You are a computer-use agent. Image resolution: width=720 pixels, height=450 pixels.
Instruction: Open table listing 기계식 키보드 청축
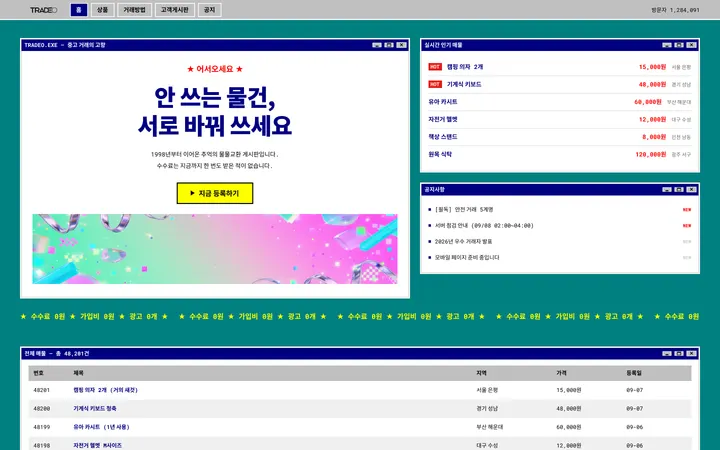(95, 408)
